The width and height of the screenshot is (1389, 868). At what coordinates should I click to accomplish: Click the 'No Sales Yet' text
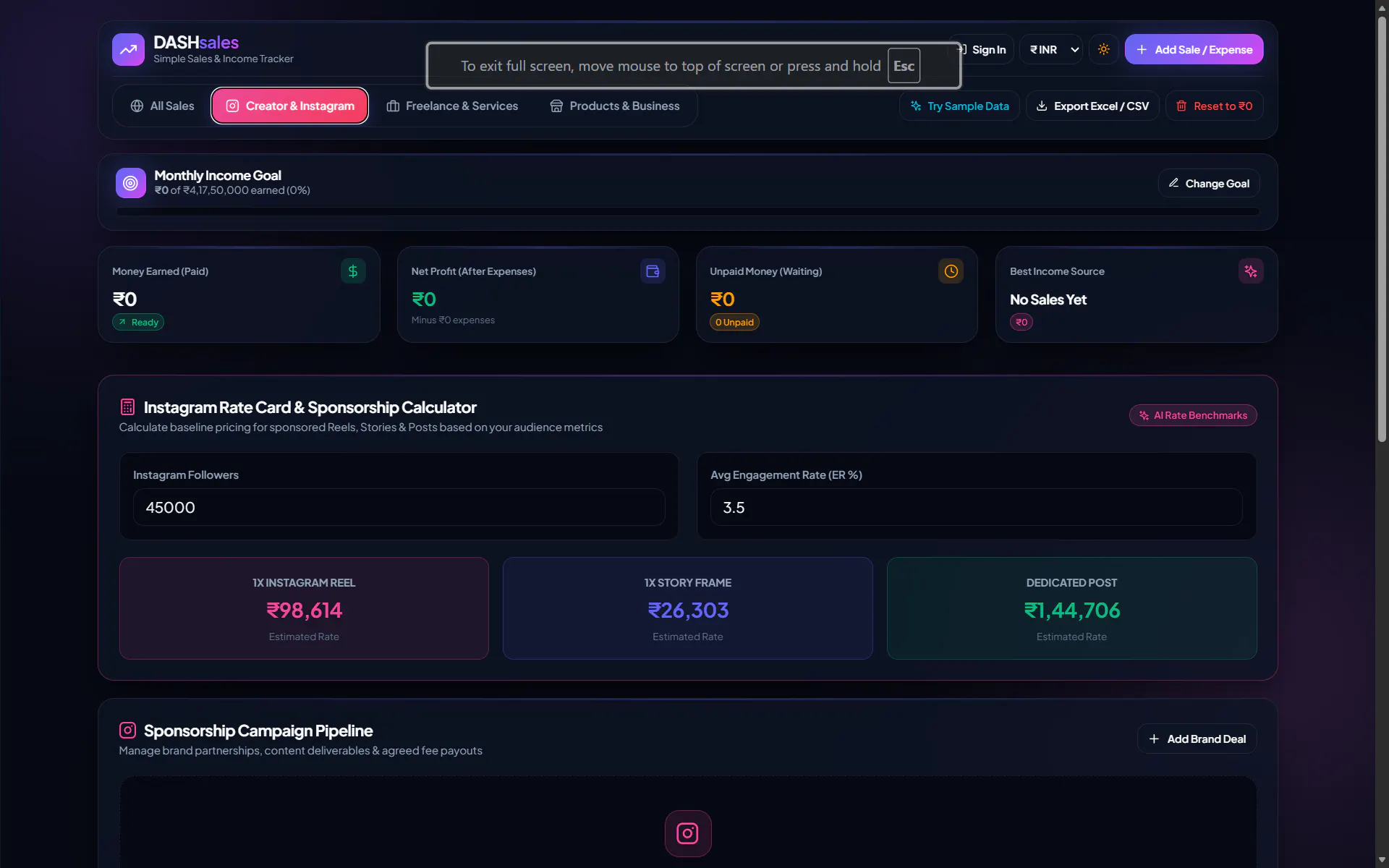pyautogui.click(x=1048, y=299)
